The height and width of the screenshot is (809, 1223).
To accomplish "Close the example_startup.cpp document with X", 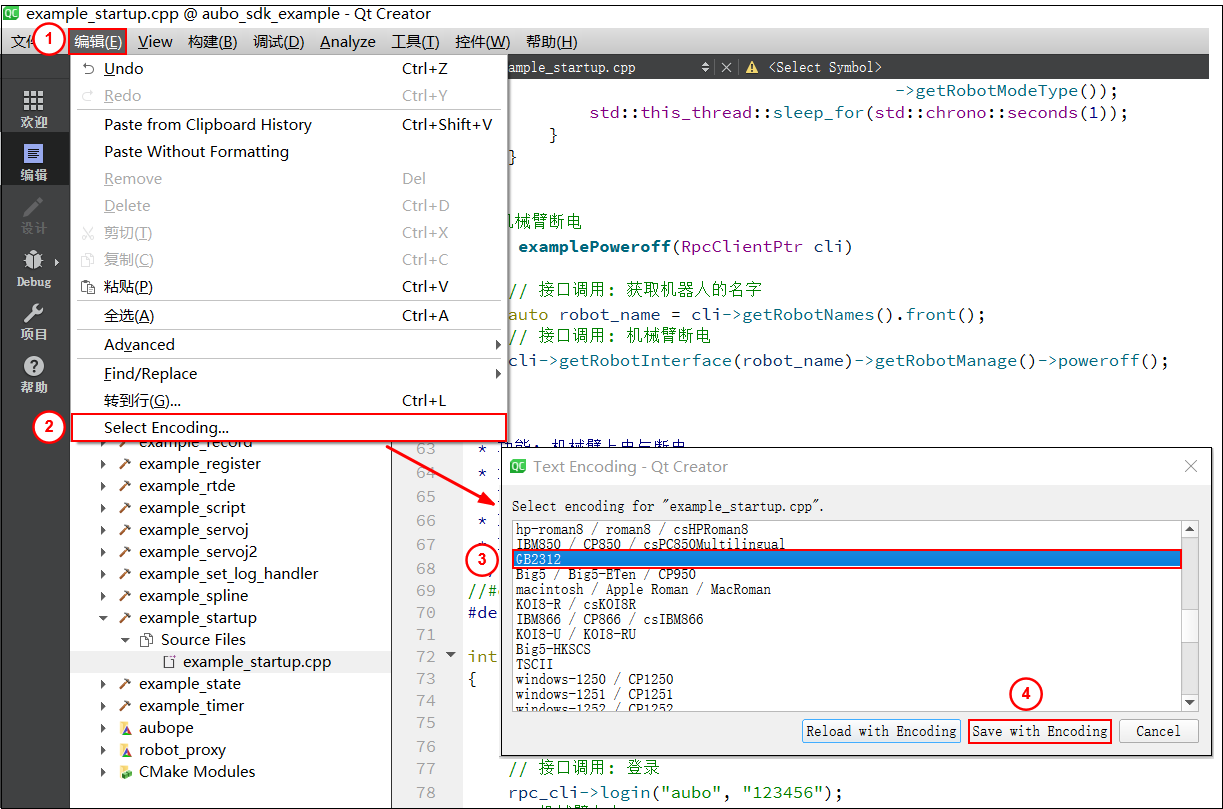I will click(726, 67).
